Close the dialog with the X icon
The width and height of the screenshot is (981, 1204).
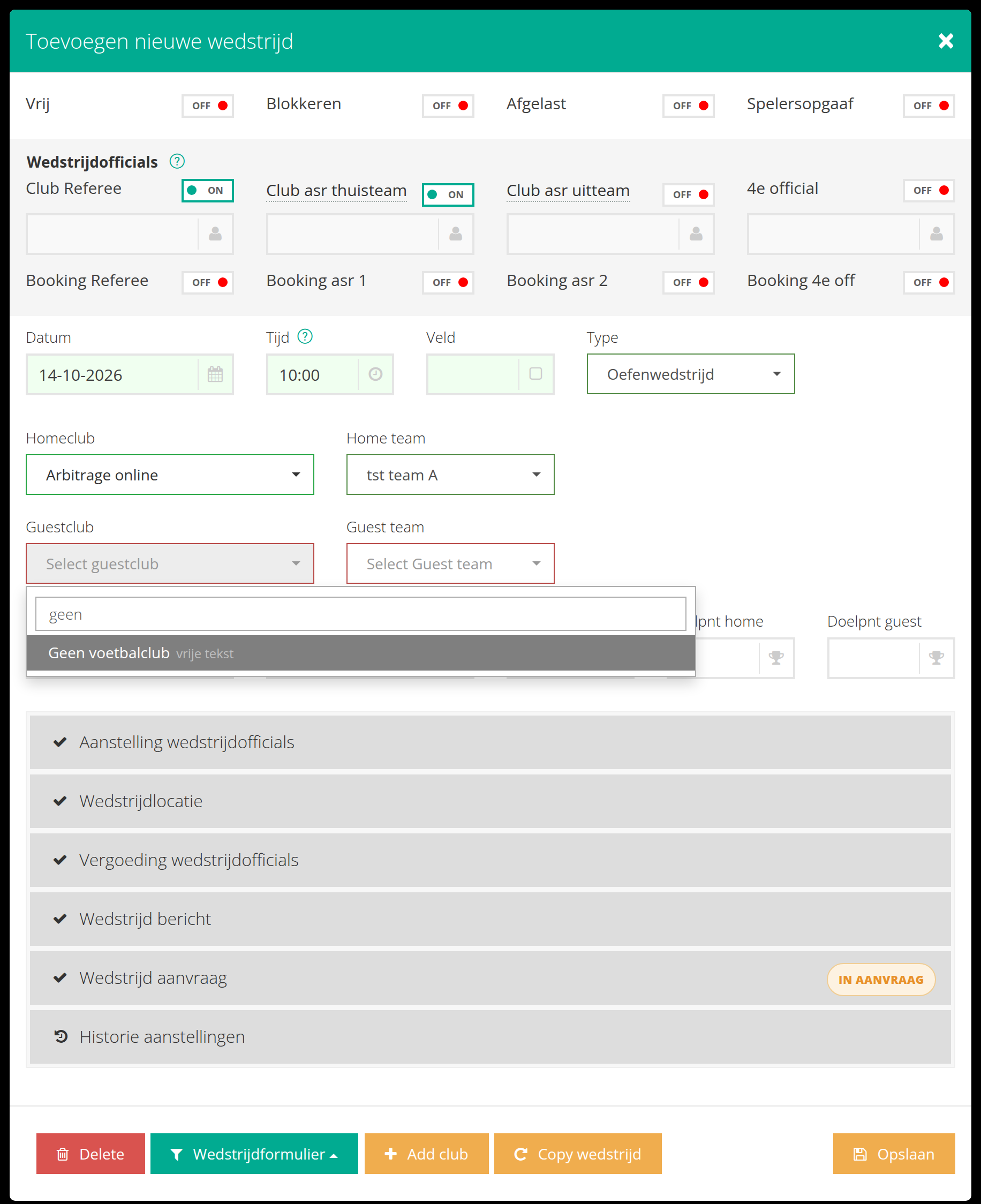click(x=946, y=41)
